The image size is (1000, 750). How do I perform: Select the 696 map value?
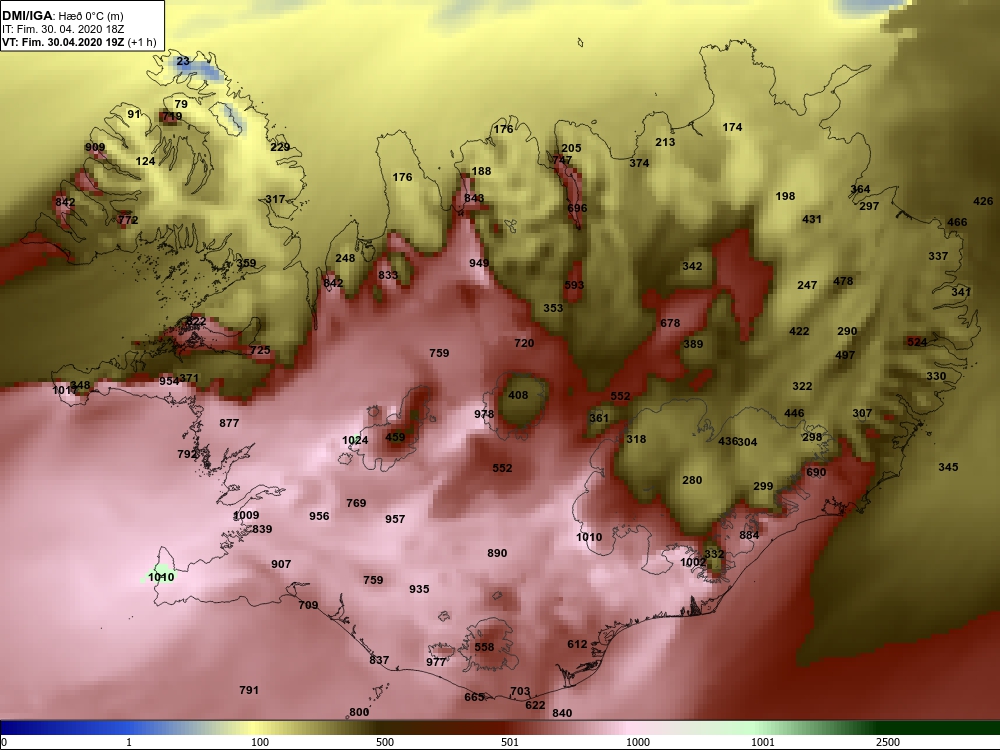pyautogui.click(x=577, y=208)
